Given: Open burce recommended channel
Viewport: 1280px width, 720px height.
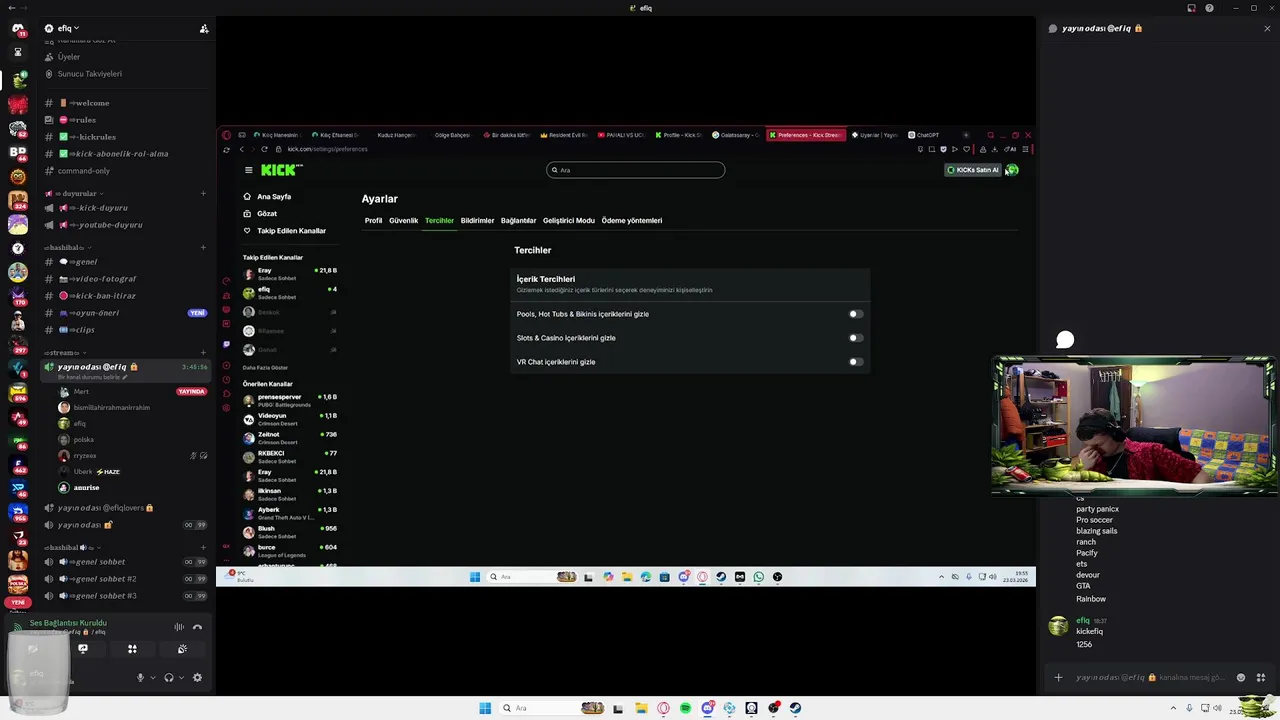Looking at the screenshot, I should click(289, 551).
